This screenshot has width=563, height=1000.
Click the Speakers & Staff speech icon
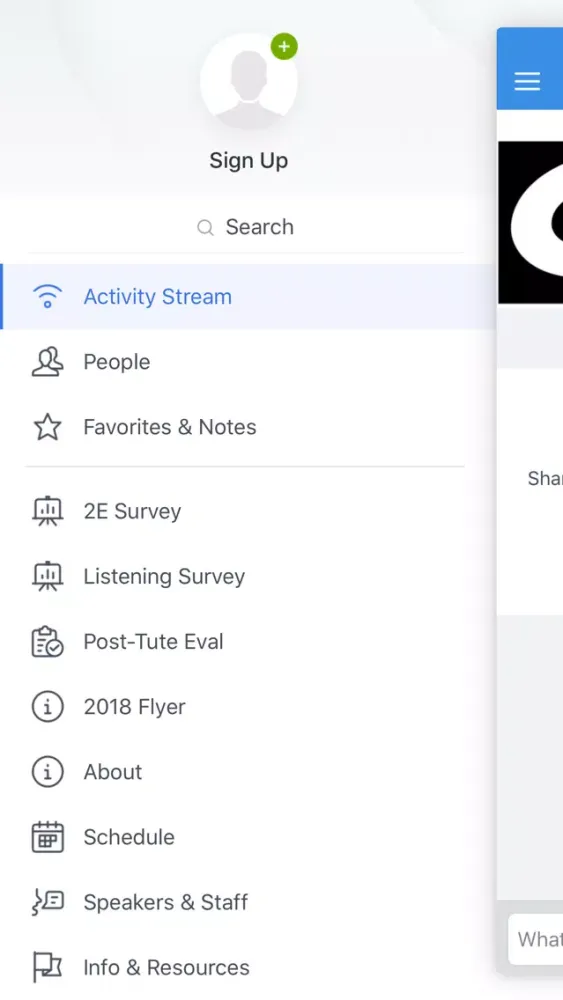(47, 902)
